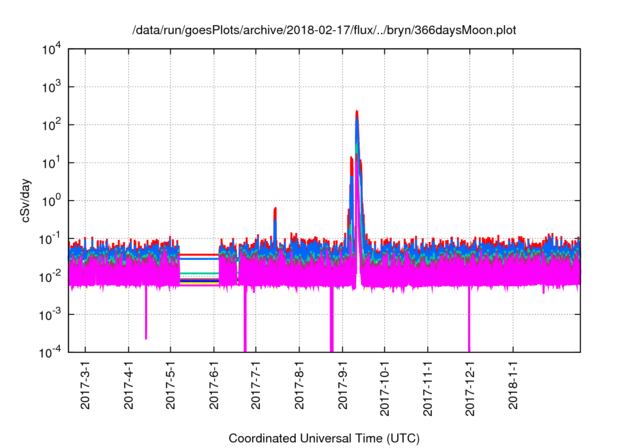Select the 2018-1-1 date tick label

(513, 389)
